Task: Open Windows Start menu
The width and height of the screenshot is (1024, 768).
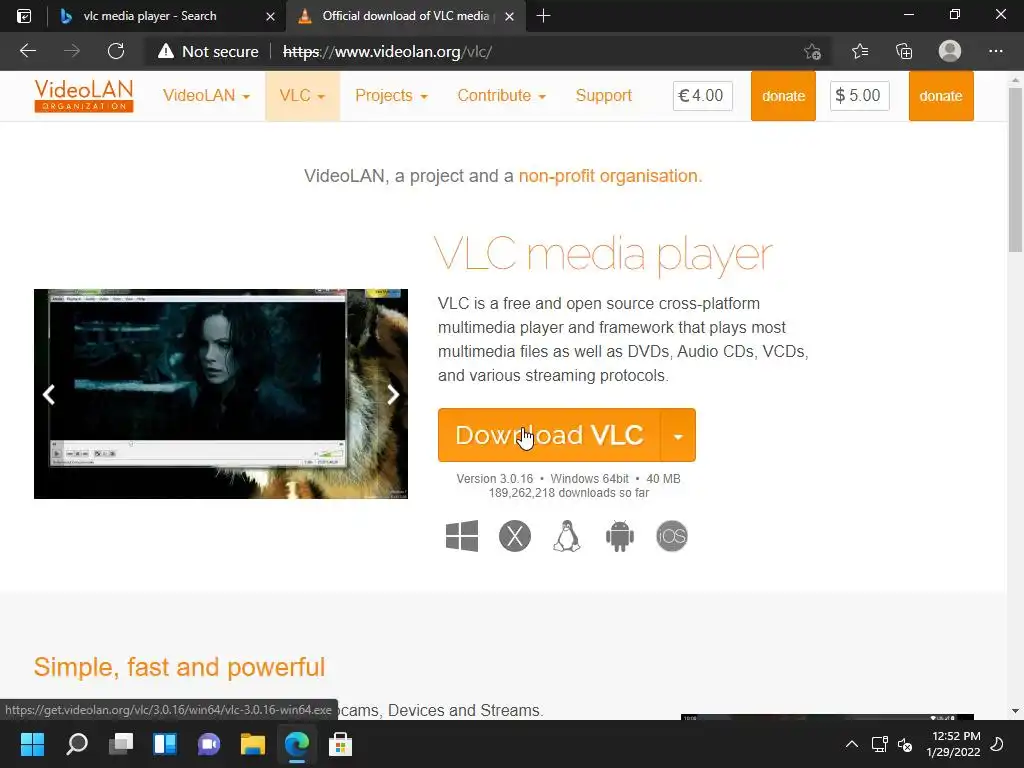Action: (32, 744)
